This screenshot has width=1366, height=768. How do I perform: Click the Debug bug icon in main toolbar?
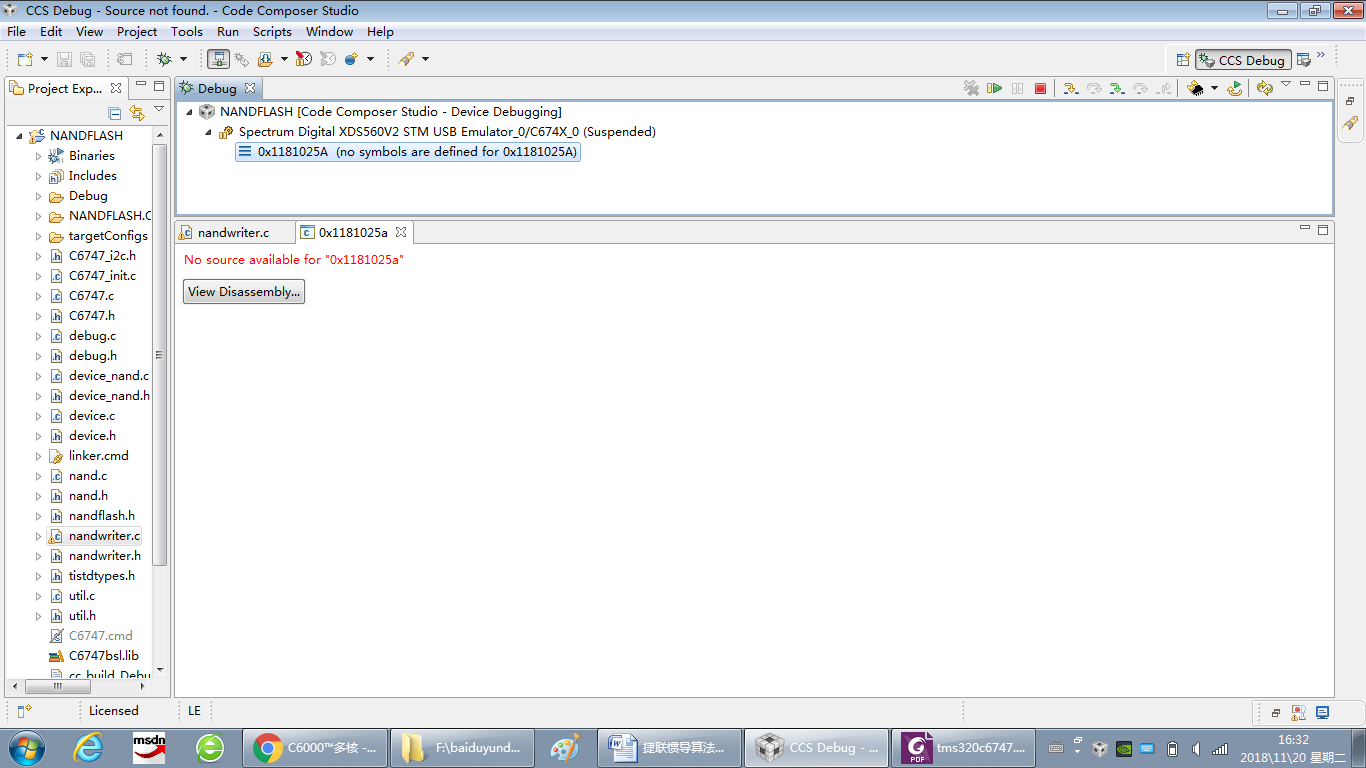164,59
